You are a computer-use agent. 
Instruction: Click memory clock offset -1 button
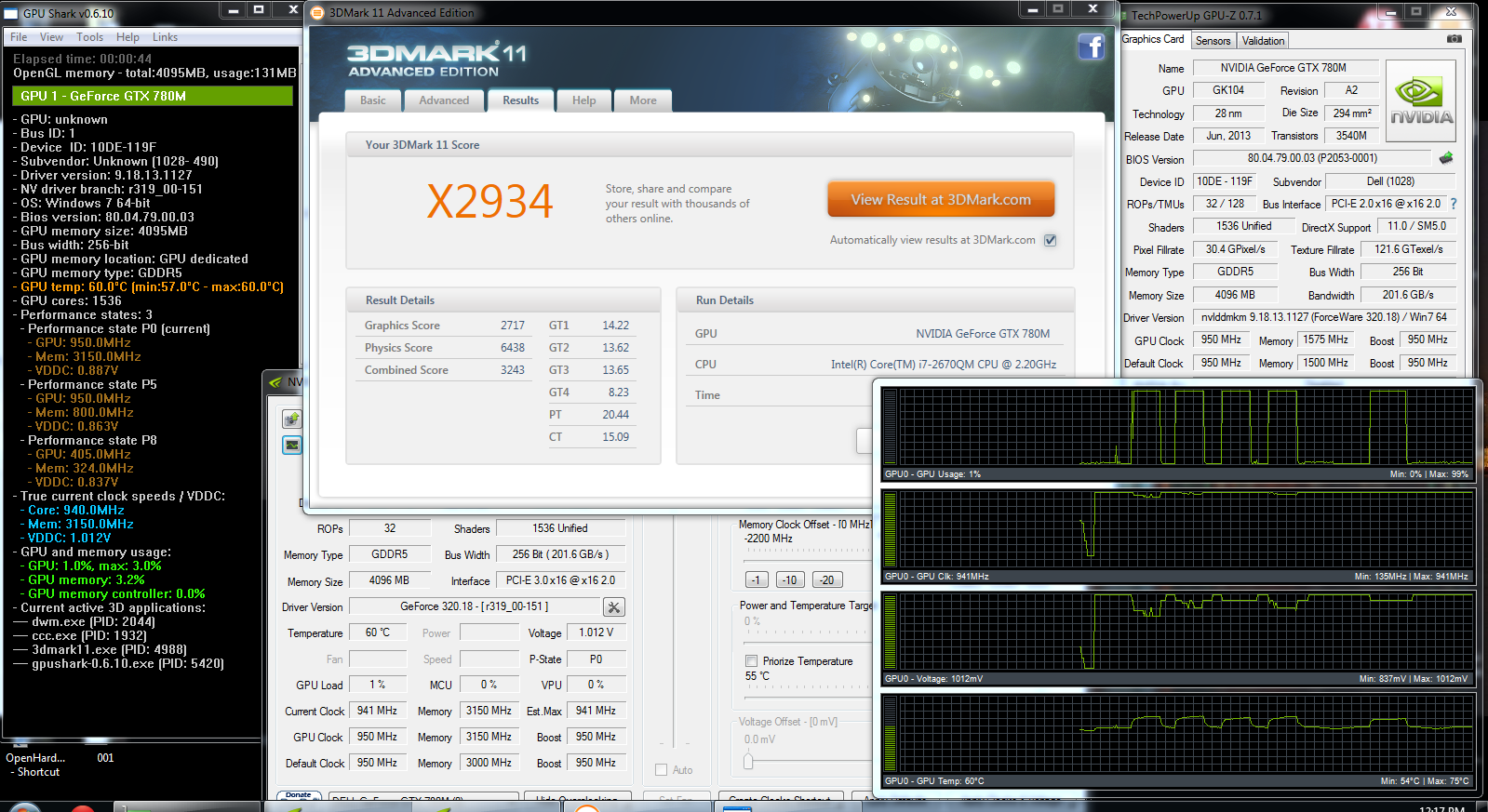(756, 579)
